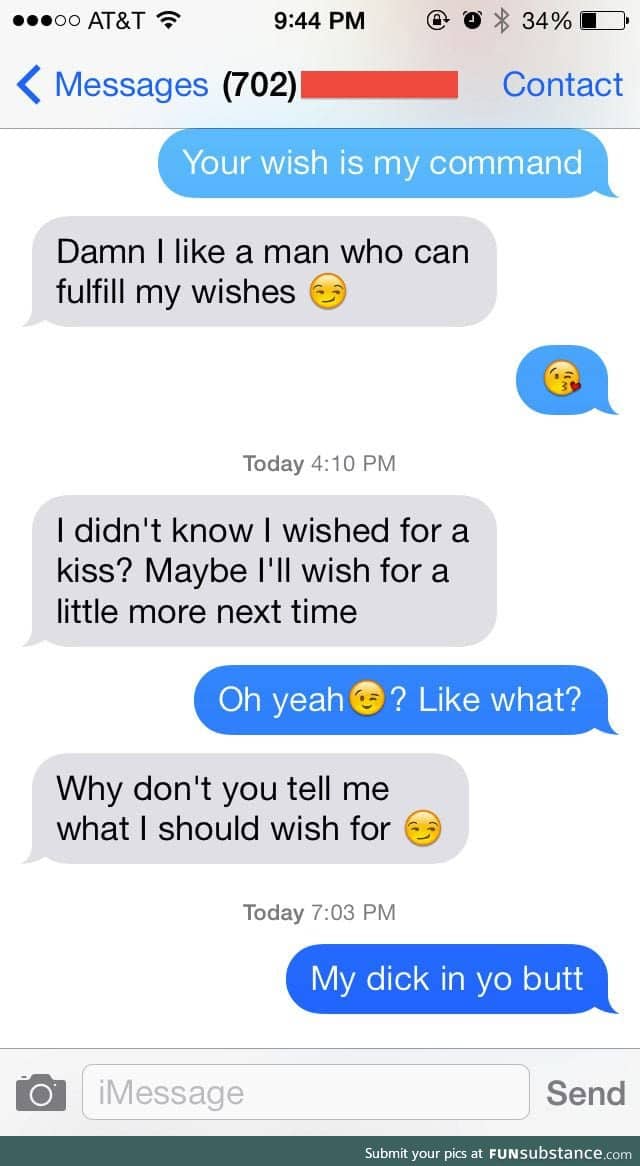Tap the kiss emoji message bubble
Image resolution: width=640 pixels, height=1166 pixels.
click(566, 379)
